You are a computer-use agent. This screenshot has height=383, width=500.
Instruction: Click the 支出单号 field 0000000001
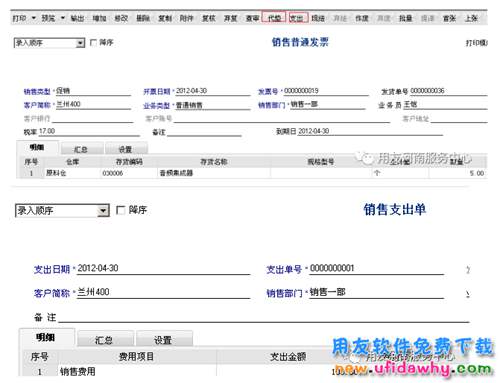click(x=376, y=269)
